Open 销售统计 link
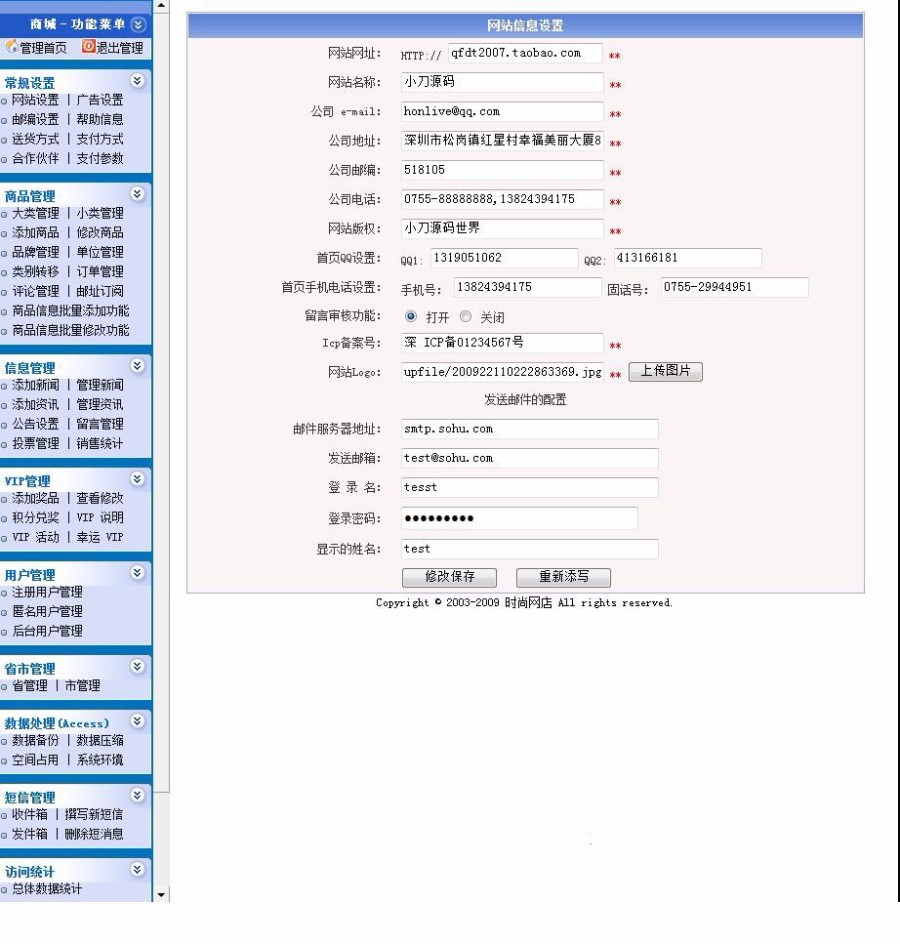 pos(100,444)
